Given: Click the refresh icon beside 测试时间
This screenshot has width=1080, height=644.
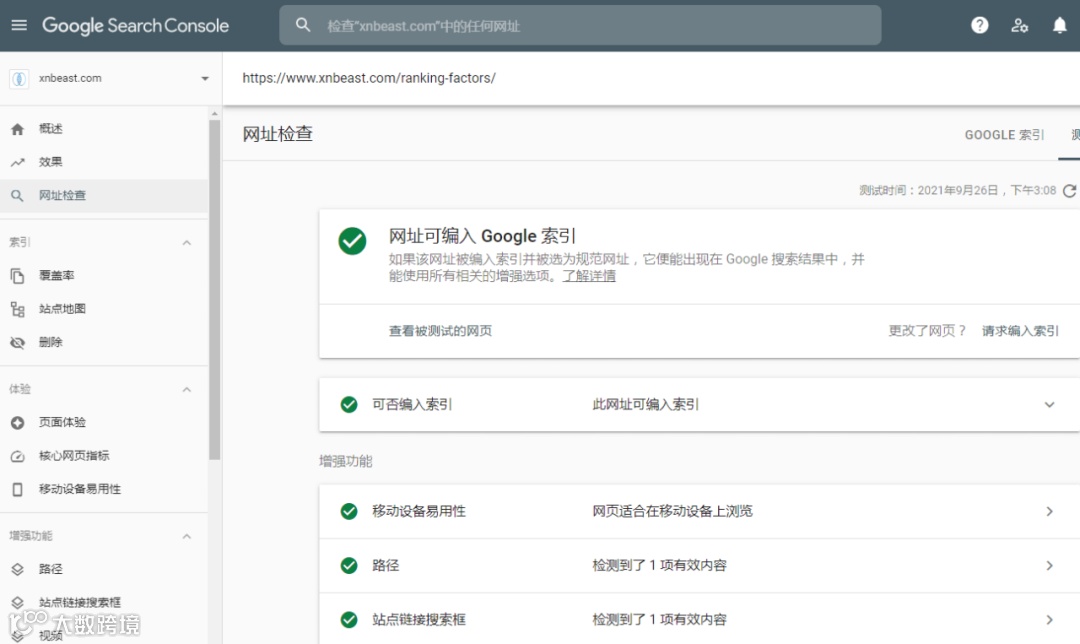Looking at the screenshot, I should coord(1069,191).
